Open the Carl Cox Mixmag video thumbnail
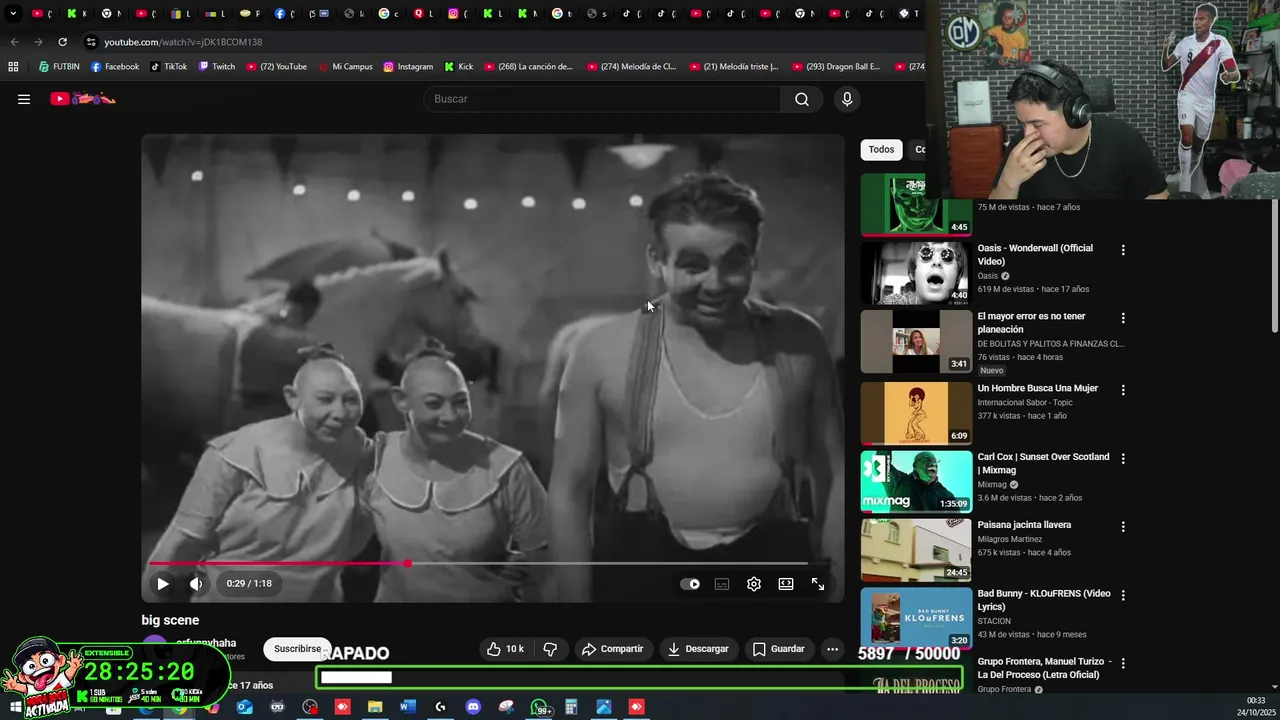The image size is (1280, 720). [916, 481]
